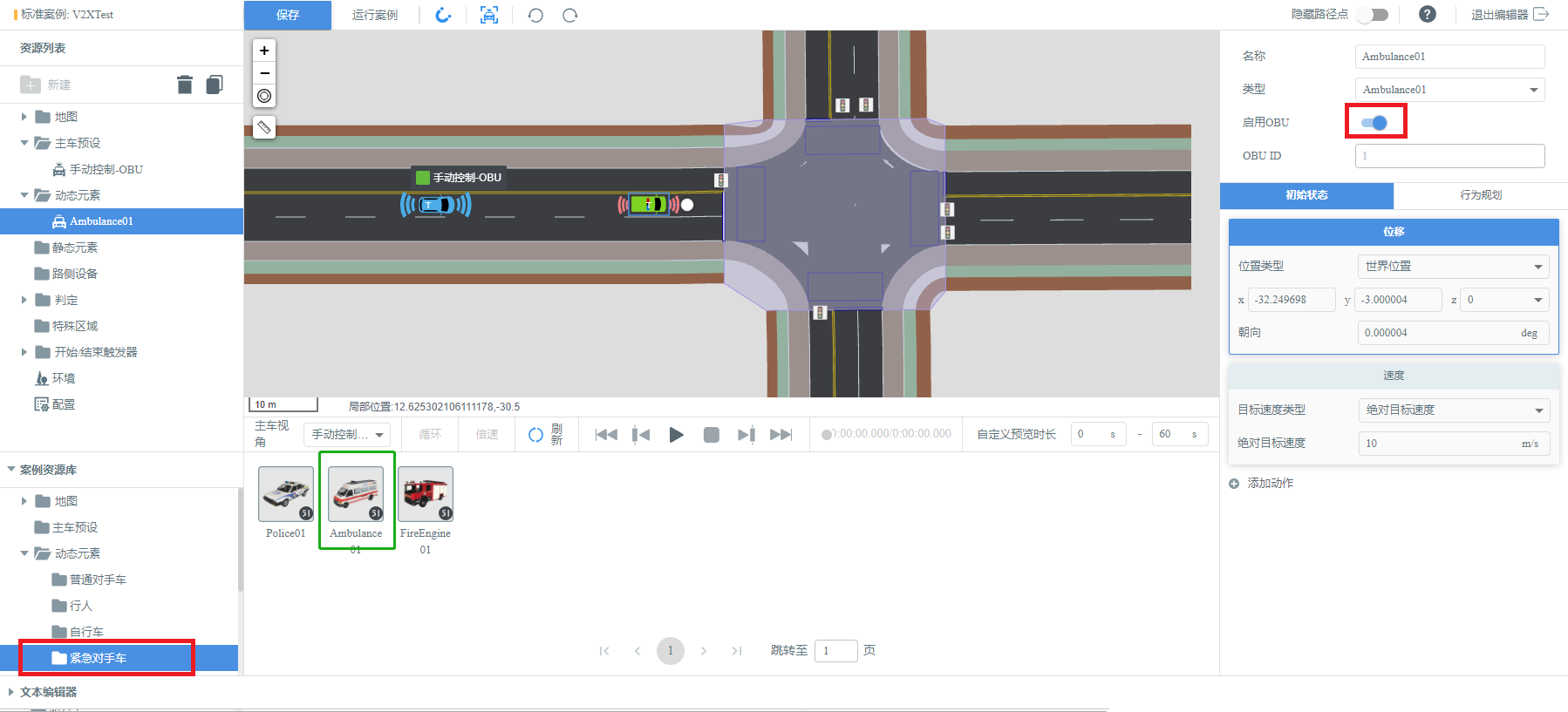Delete with the trash can icon
Screen dimensions: 1568x712
(185, 85)
